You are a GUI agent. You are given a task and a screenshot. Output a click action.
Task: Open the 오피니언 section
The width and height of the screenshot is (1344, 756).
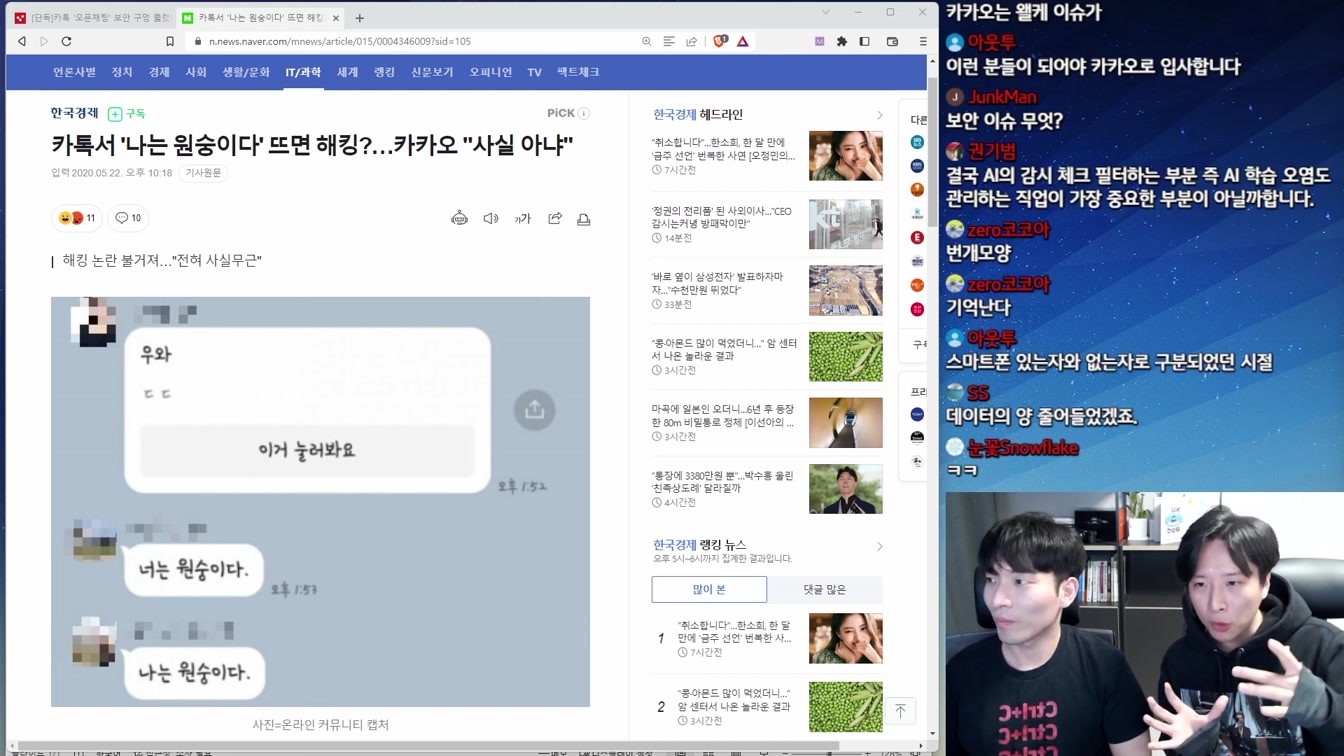click(x=490, y=73)
